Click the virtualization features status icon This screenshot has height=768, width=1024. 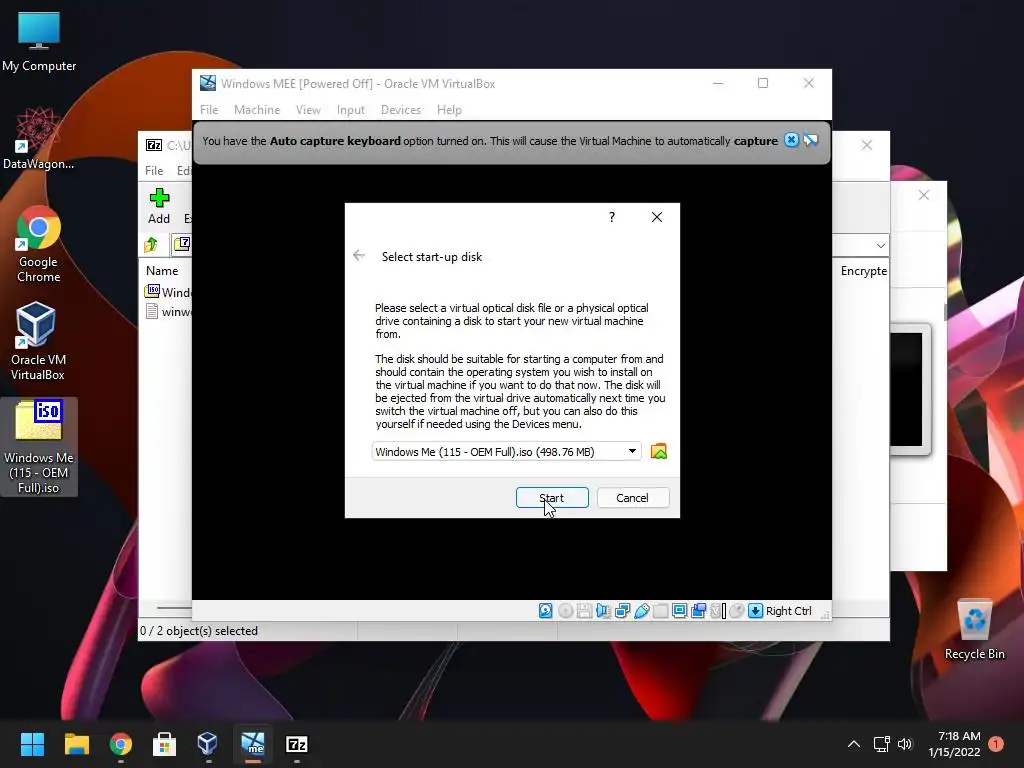[718, 611]
